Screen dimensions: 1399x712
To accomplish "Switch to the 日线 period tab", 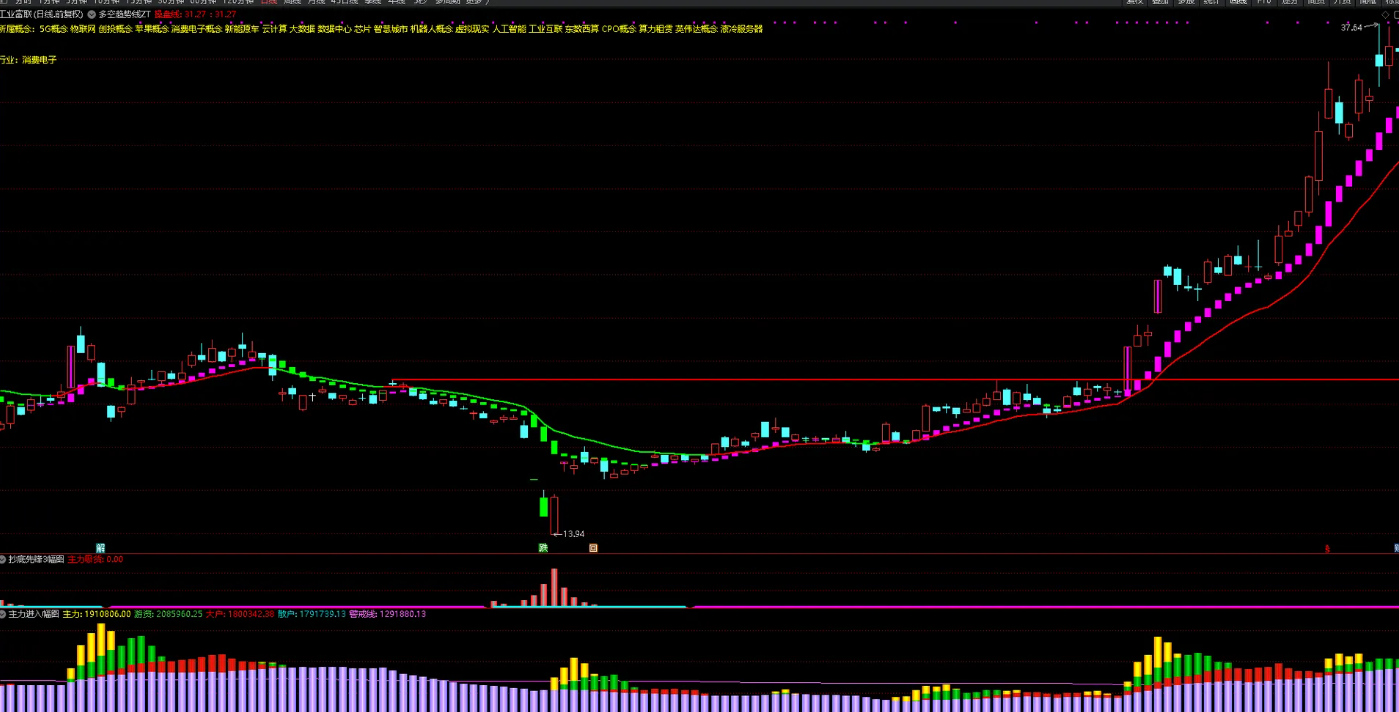I will click(268, 2).
